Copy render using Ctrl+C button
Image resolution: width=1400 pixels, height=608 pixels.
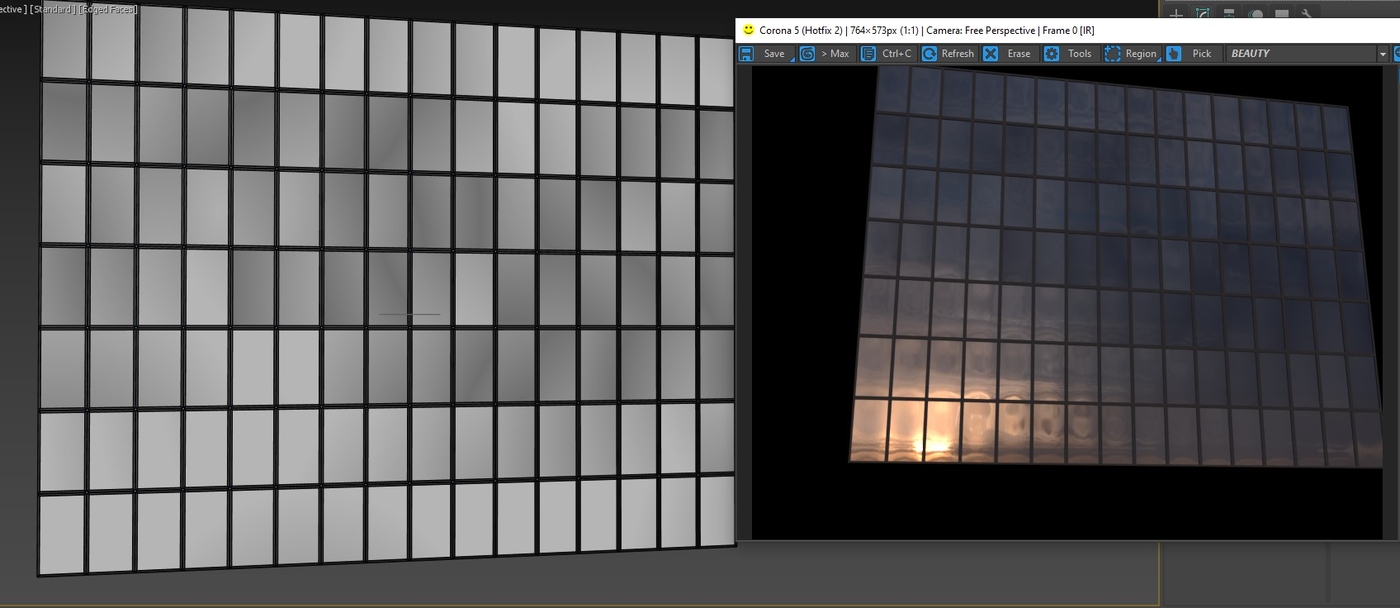887,54
